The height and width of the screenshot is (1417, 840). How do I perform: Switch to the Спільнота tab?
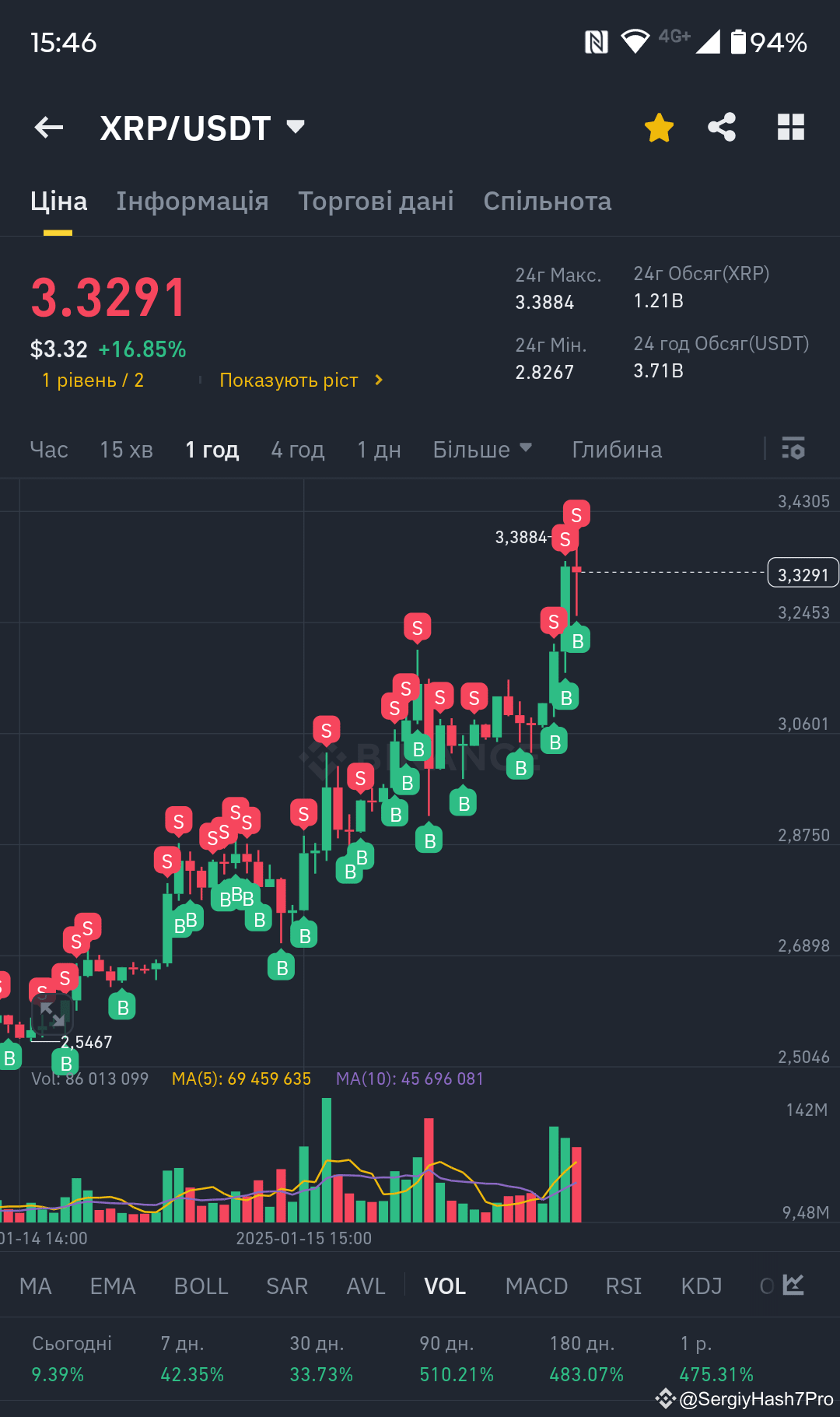547,202
